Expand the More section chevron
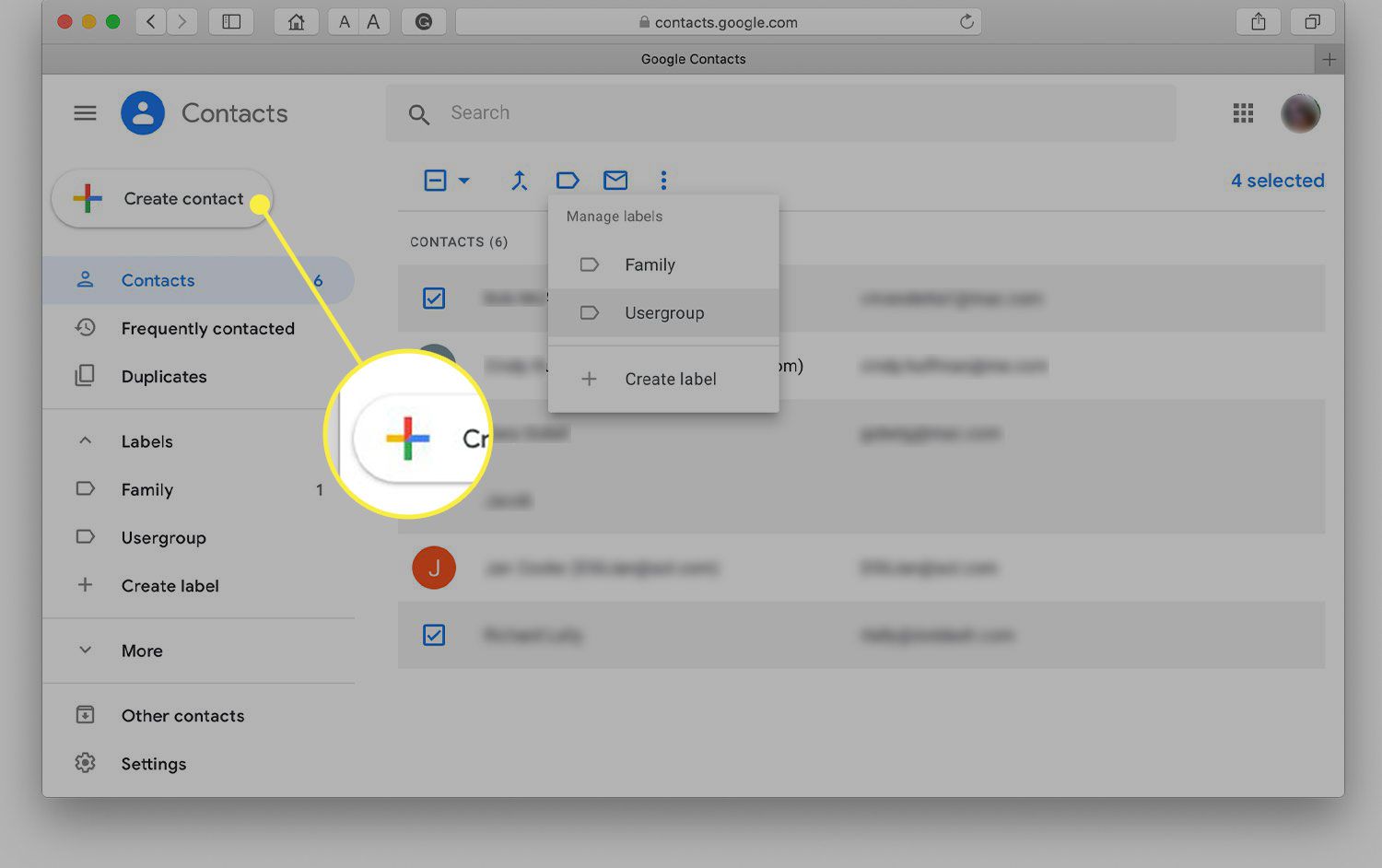 pos(85,650)
